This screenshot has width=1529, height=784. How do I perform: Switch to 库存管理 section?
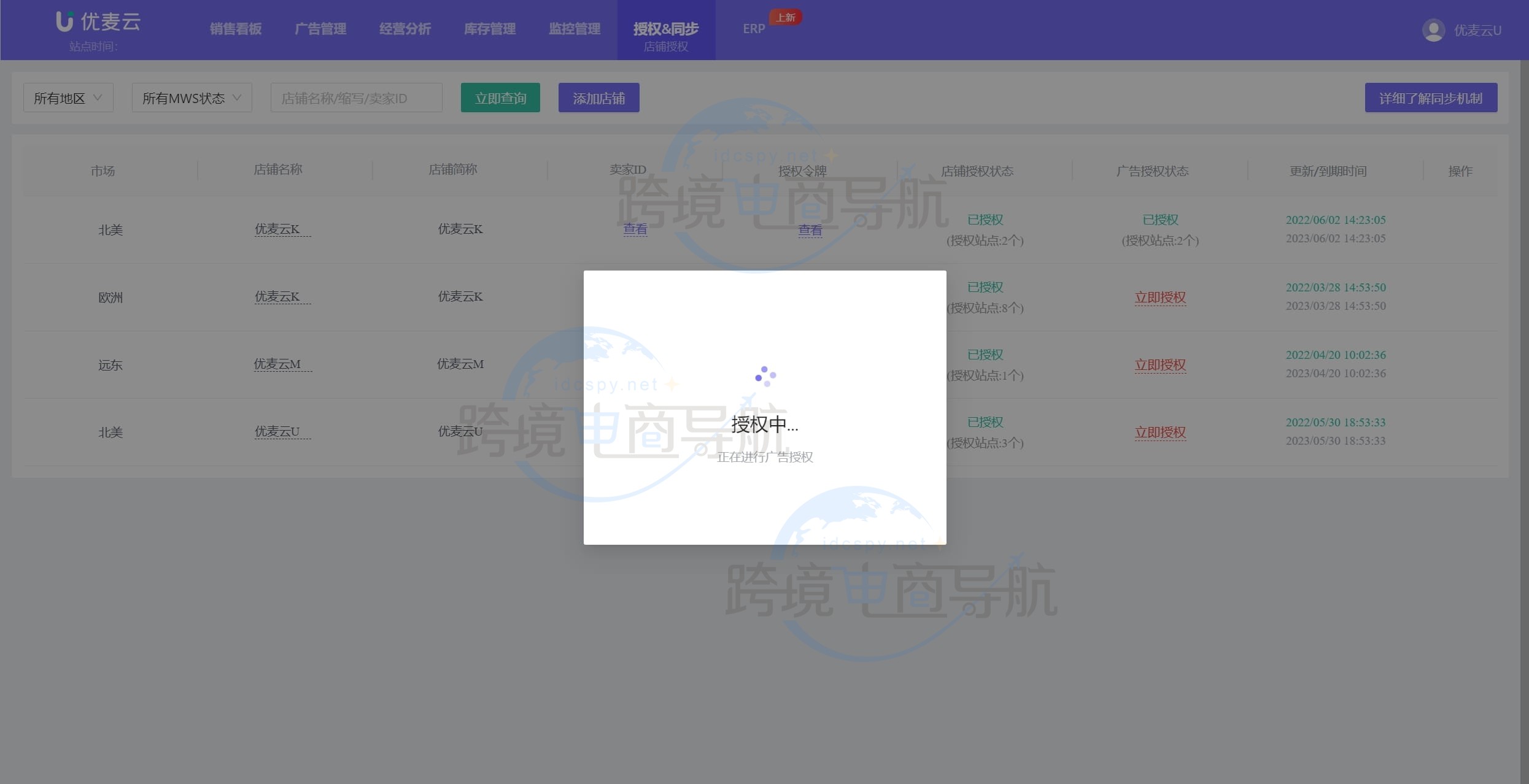(x=489, y=29)
